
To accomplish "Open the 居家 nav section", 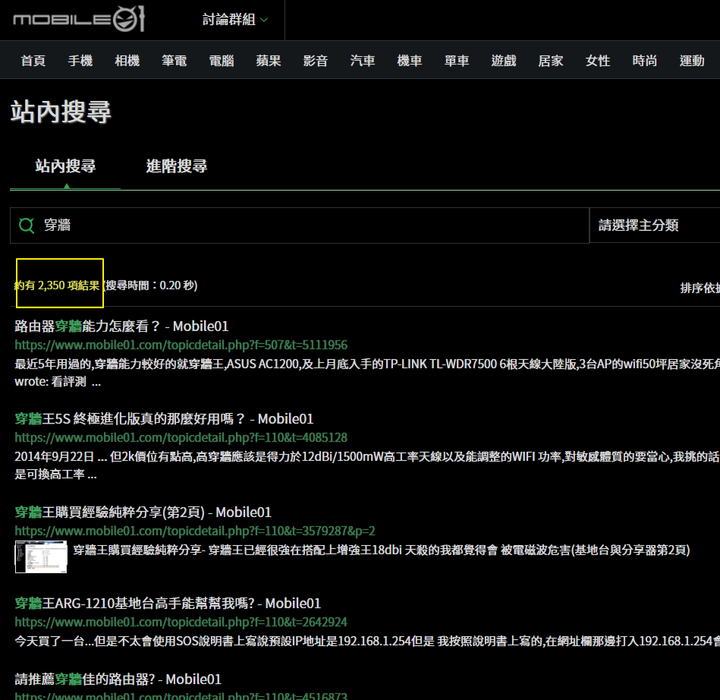I will pyautogui.click(x=551, y=60).
